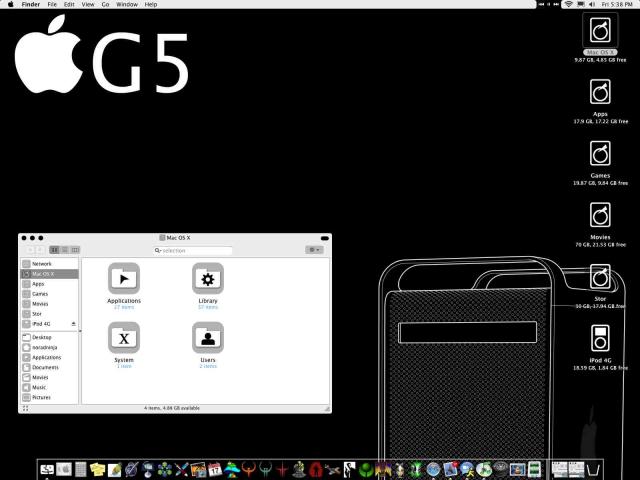Screen dimensions: 640x480
Task: Select Documents in Finder sidebar
Action: (49, 367)
